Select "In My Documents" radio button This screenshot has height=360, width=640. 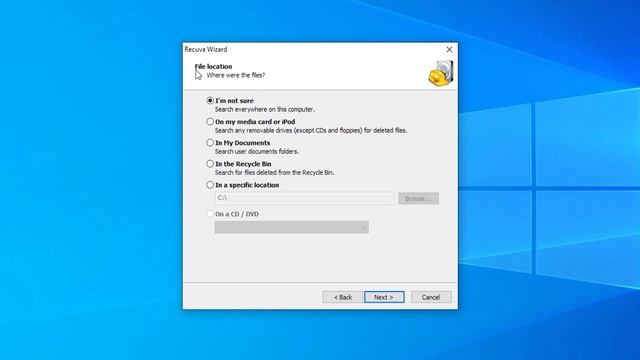tap(210, 143)
